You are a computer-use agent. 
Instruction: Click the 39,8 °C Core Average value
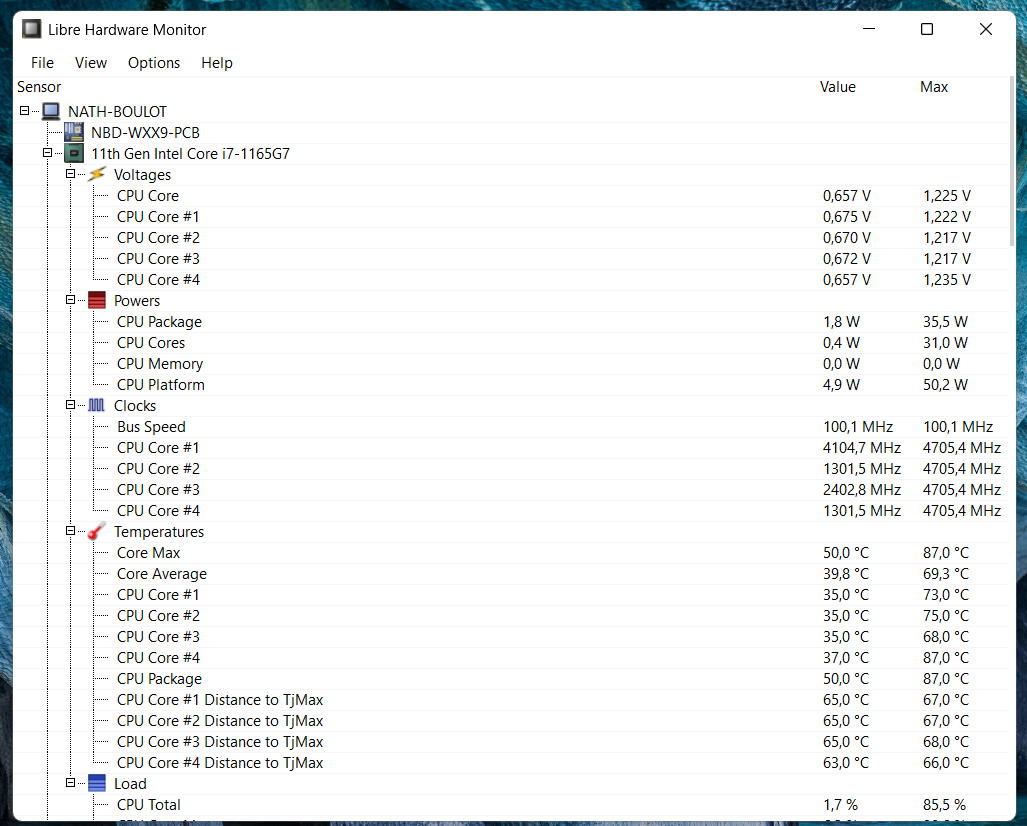click(x=846, y=574)
